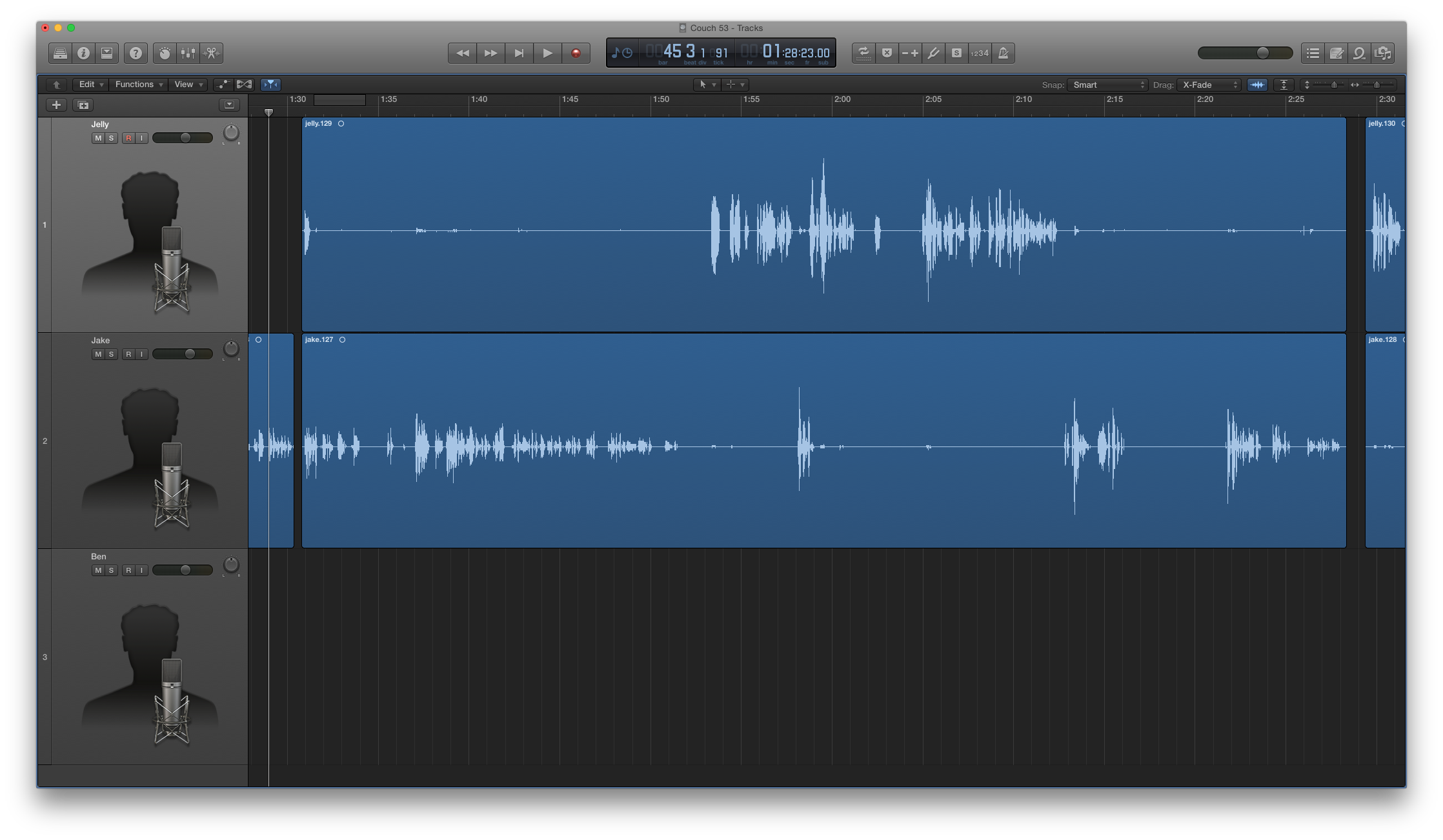Mute the Ben track
Viewport: 1443px width, 840px height.
click(98, 570)
